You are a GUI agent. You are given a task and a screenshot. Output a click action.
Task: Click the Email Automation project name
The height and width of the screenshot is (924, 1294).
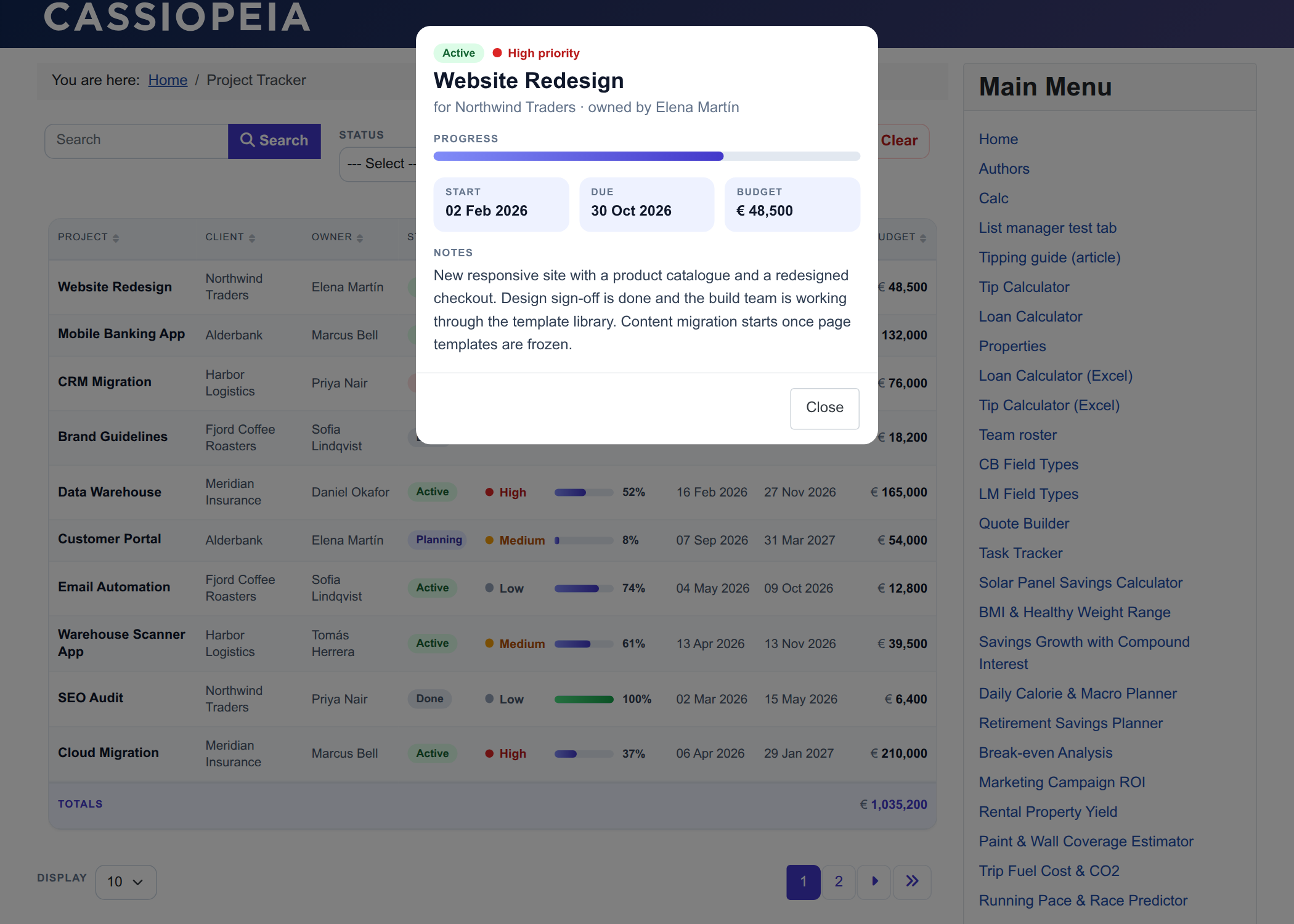(114, 587)
